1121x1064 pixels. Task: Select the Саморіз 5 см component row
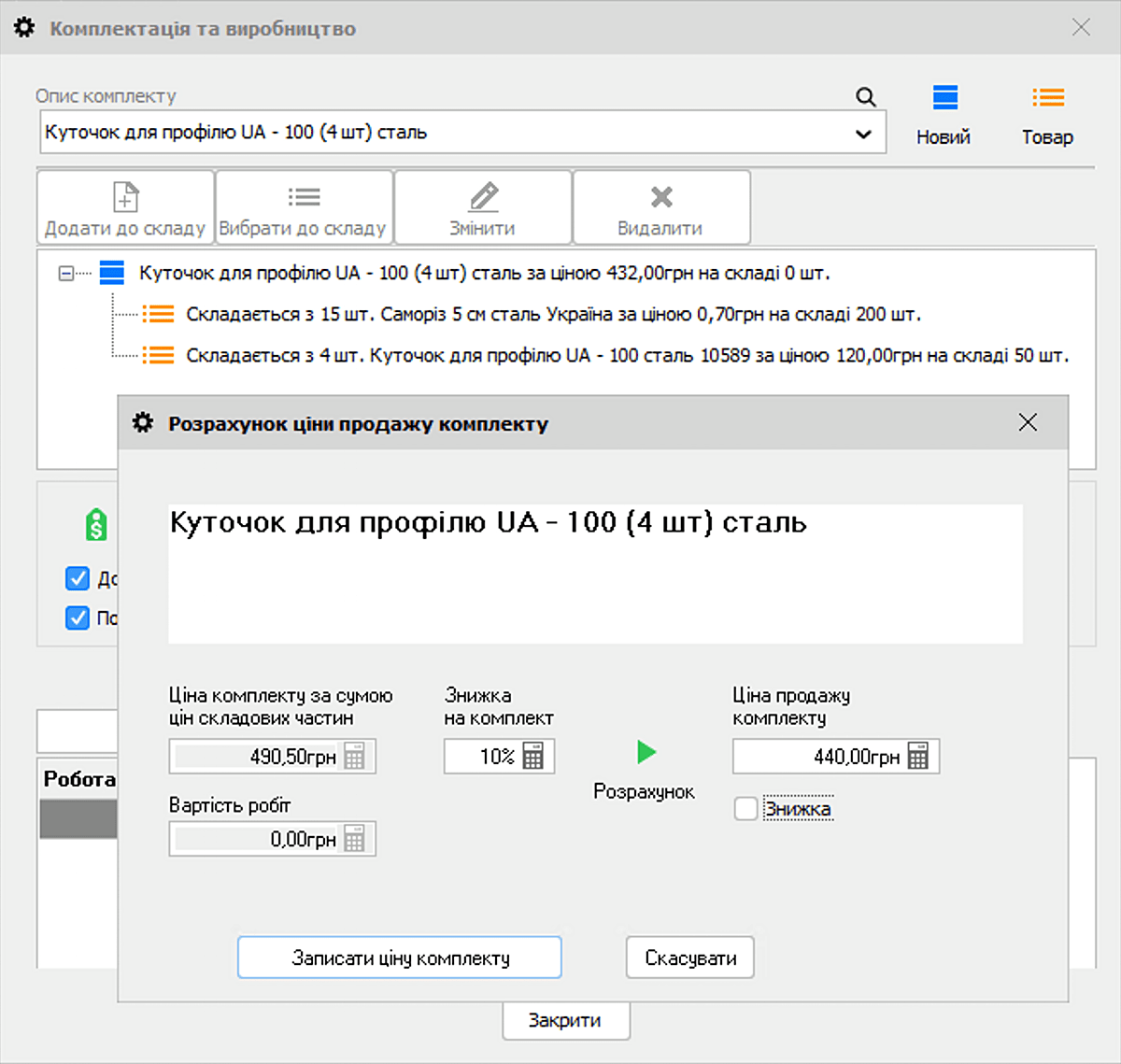pos(552,315)
